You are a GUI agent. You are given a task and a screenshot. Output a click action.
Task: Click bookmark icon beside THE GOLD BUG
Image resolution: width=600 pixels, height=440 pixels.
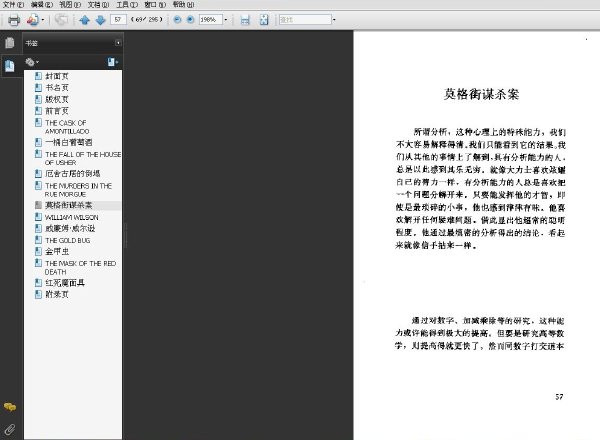[38, 240]
